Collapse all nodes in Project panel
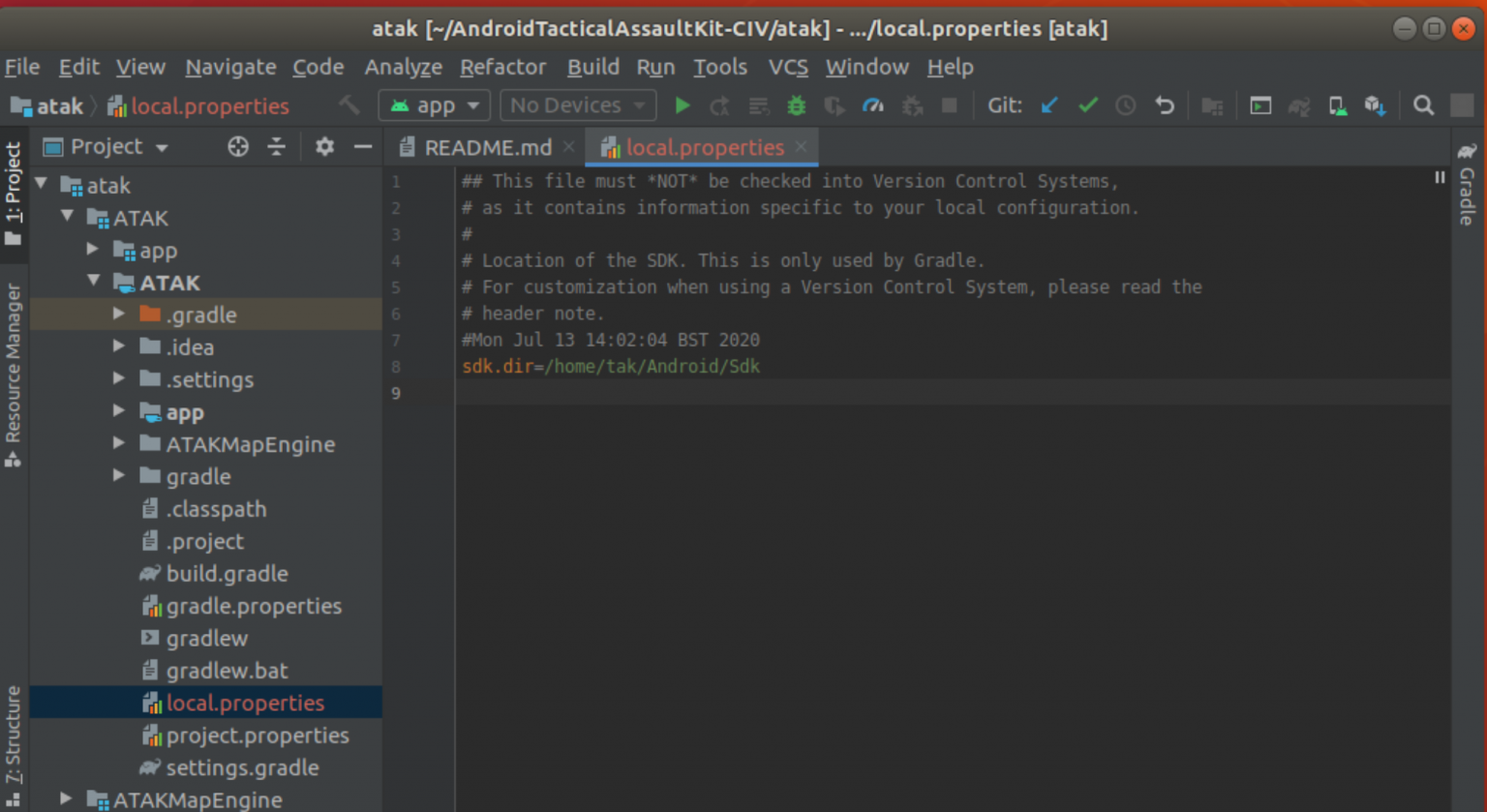This screenshot has height=812, width=1487. point(276,146)
